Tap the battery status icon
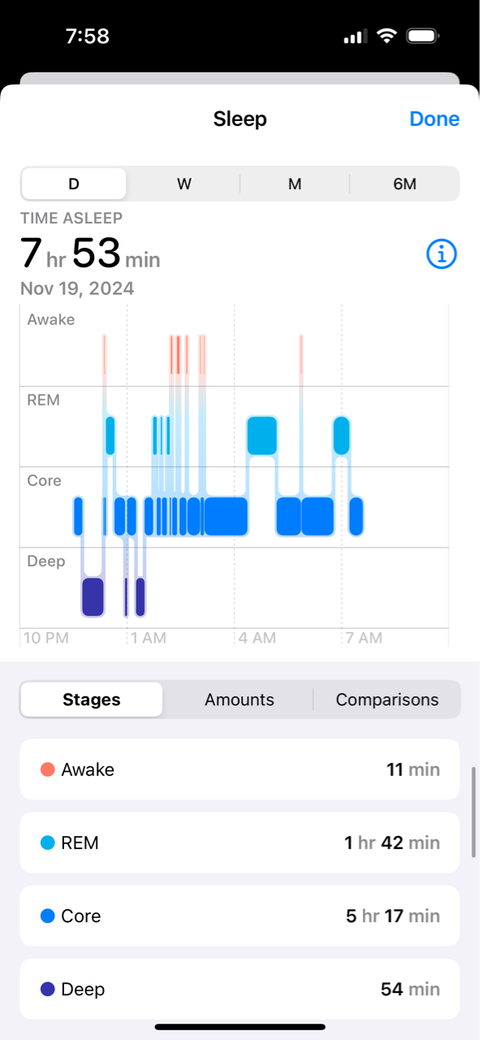The image size is (480, 1040). (x=423, y=36)
